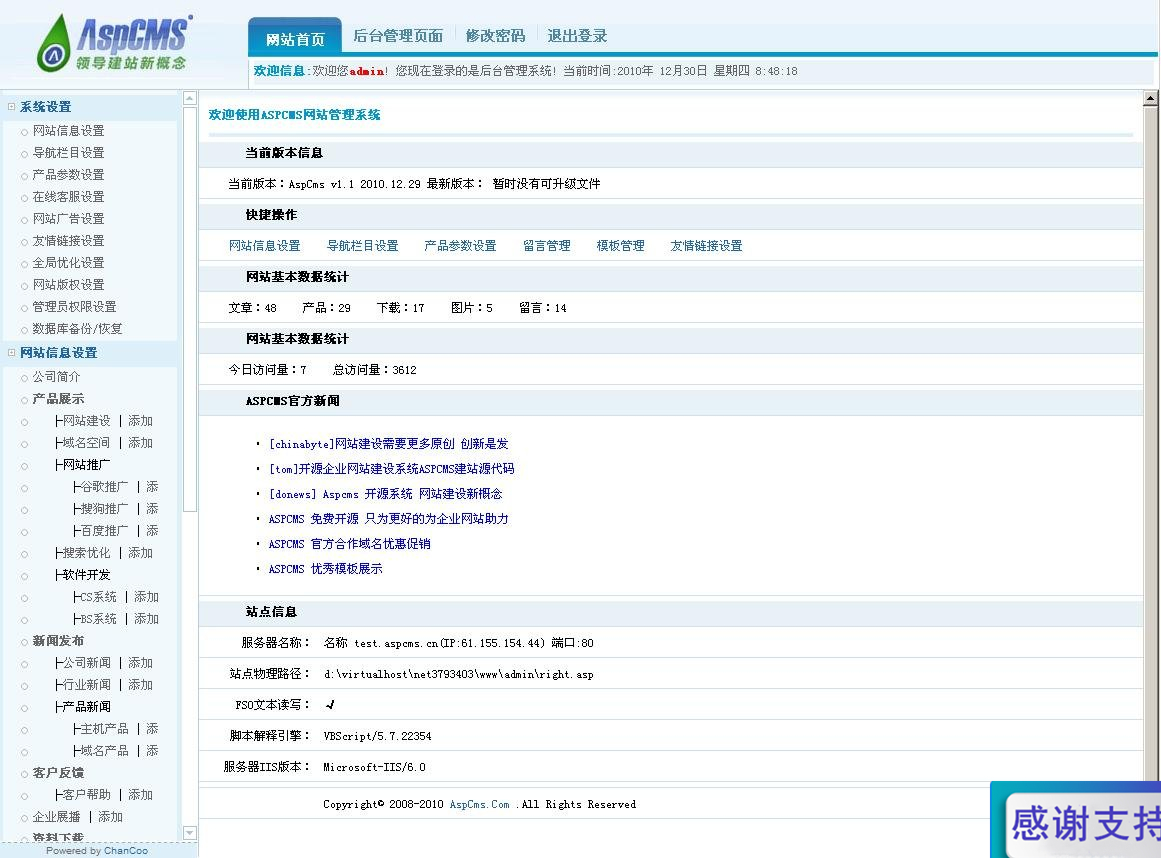Open the 网站建设 sidebar entry
This screenshot has height=858, width=1161.
[86, 420]
